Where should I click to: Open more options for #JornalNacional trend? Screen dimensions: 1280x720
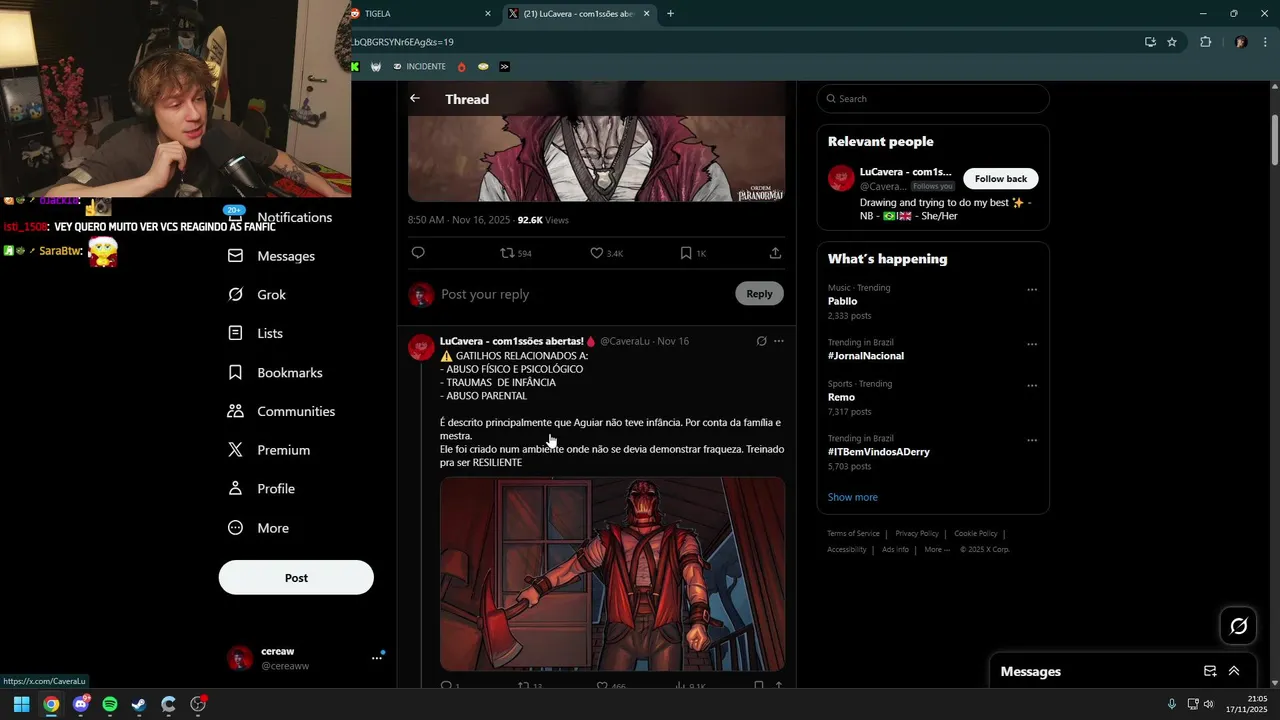tap(1032, 345)
